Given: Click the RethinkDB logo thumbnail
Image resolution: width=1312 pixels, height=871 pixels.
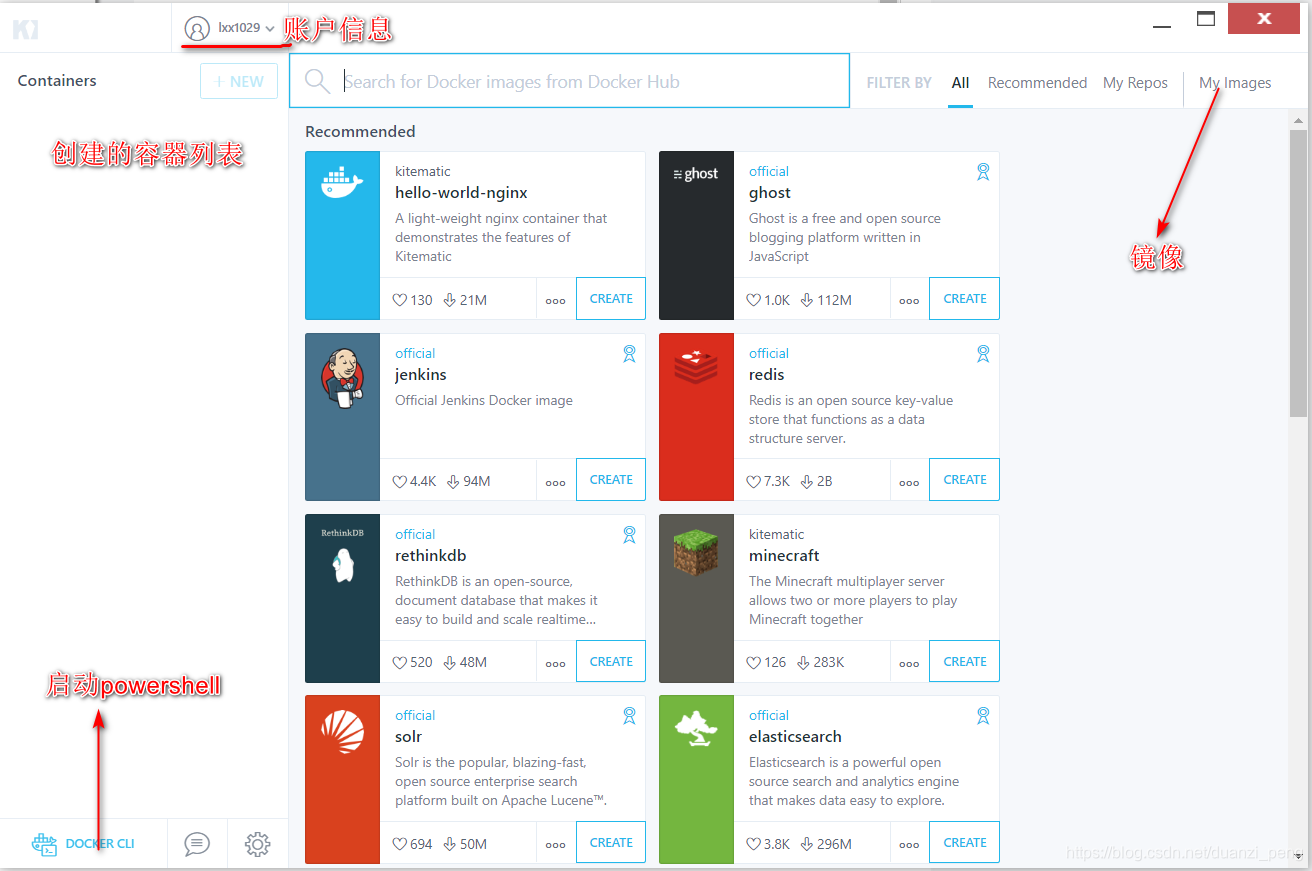Looking at the screenshot, I should pos(343,598).
